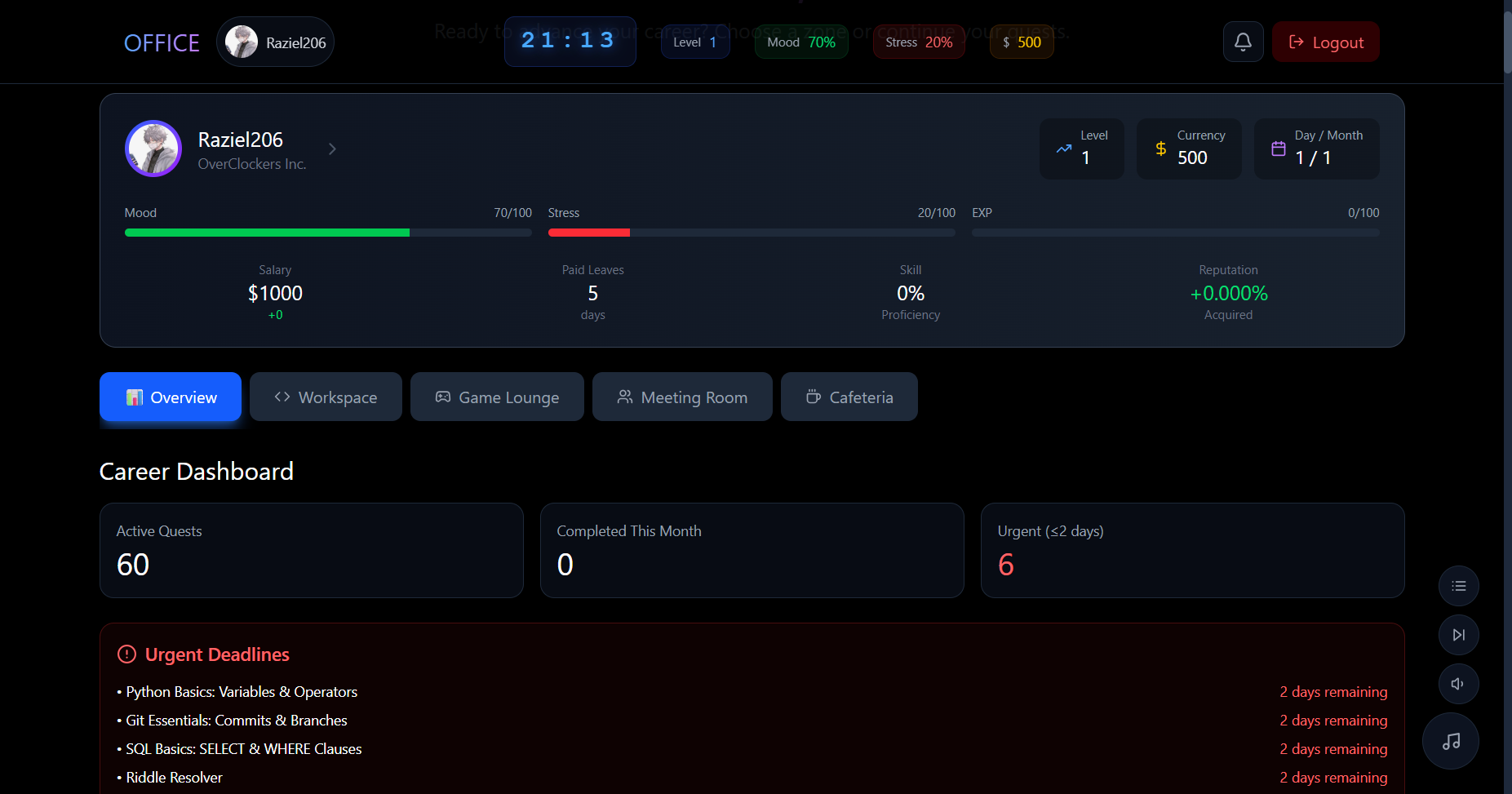
Task: Click the Currency dollar icon
Action: [x=1161, y=149]
